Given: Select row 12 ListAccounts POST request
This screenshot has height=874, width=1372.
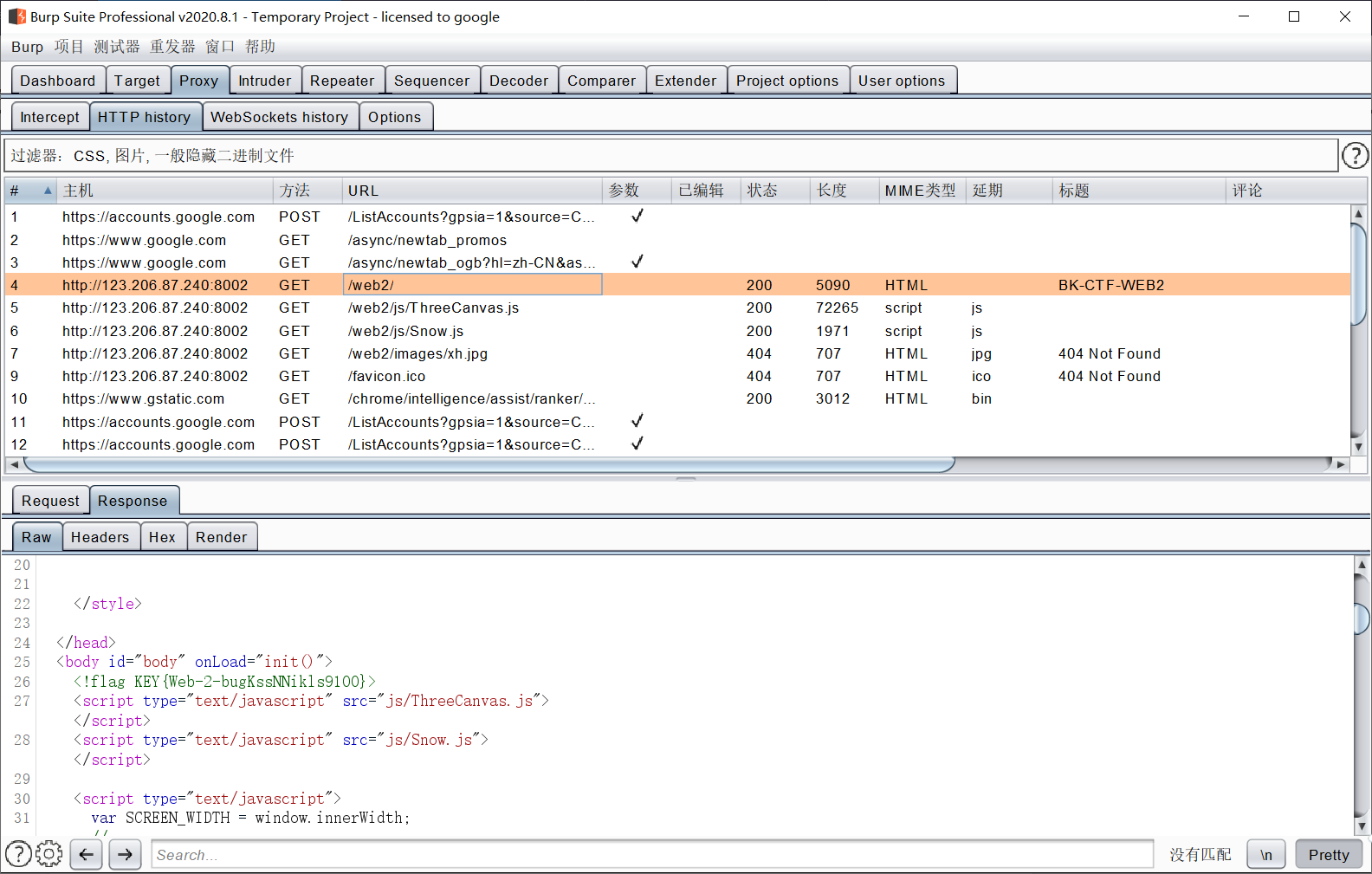Looking at the screenshot, I should [x=677, y=444].
